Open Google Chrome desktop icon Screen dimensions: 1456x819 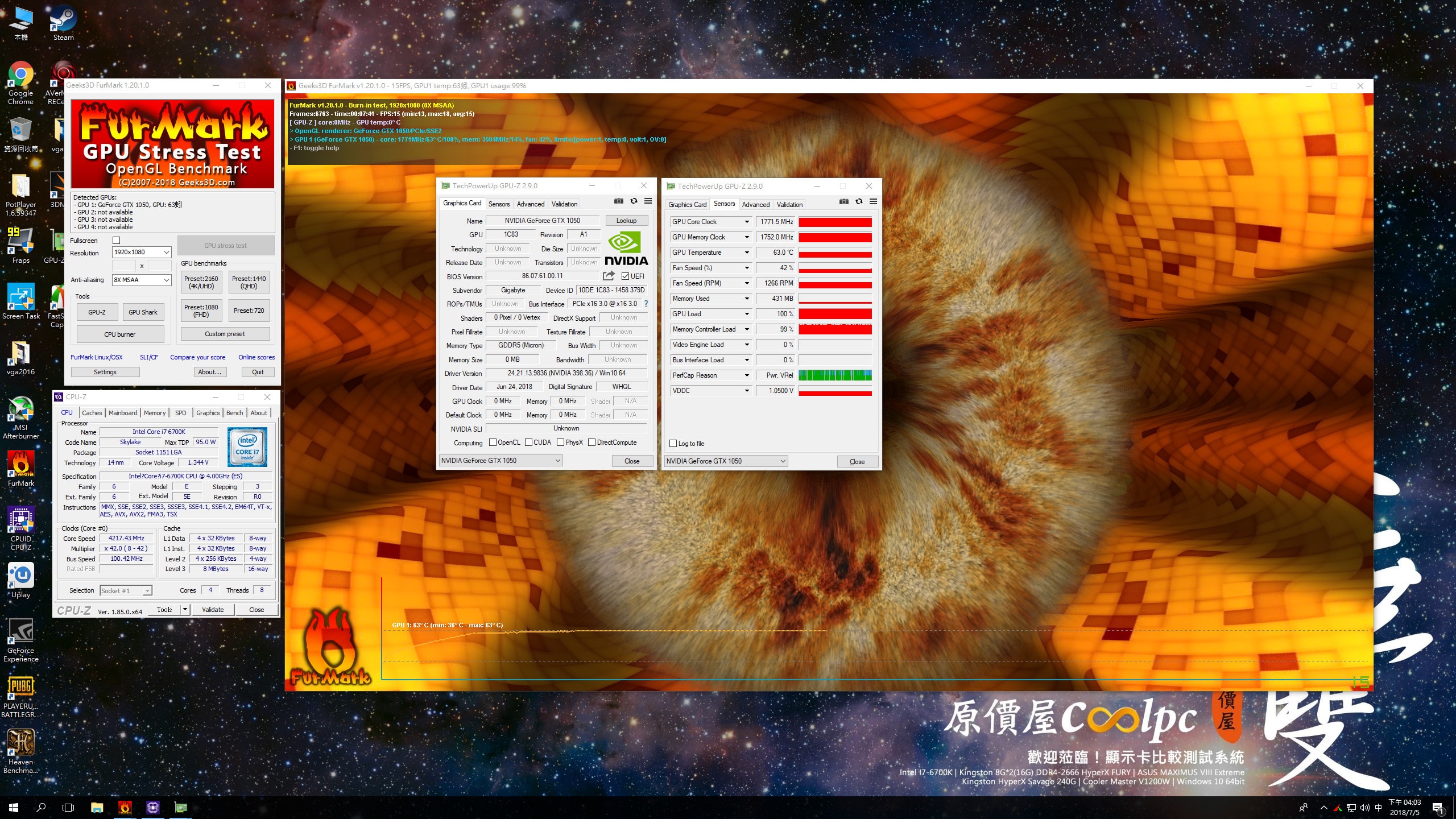tap(20, 83)
